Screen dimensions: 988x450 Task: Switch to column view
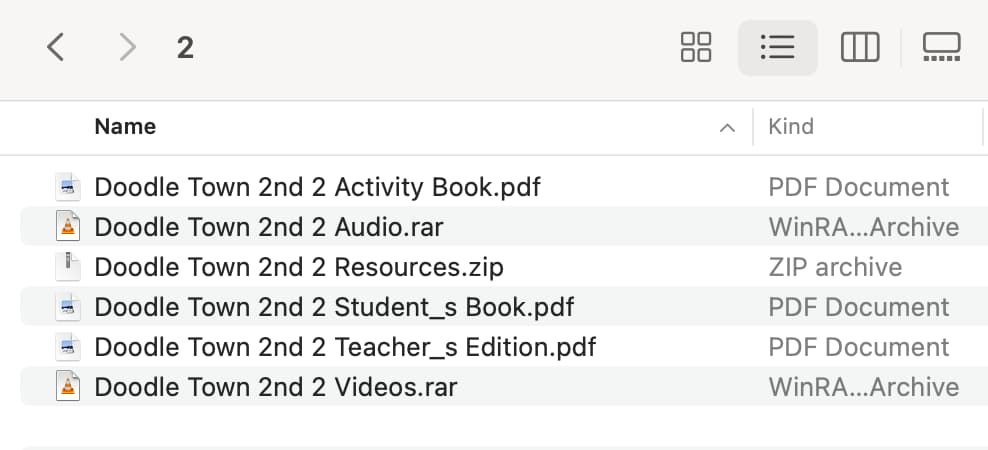coord(859,47)
